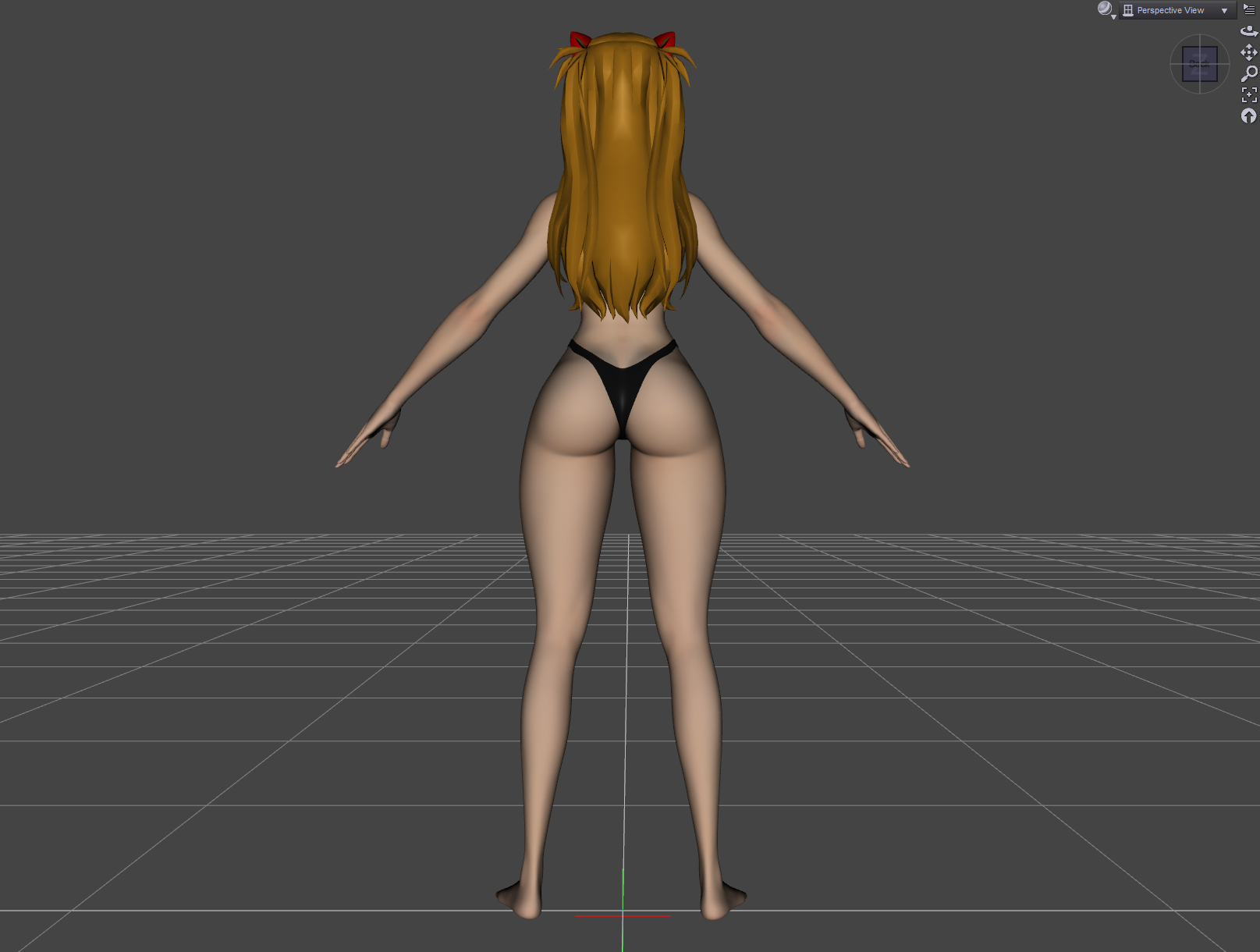Open the Perspective View camera dropdown
This screenshot has width=1260, height=952.
click(x=1177, y=10)
